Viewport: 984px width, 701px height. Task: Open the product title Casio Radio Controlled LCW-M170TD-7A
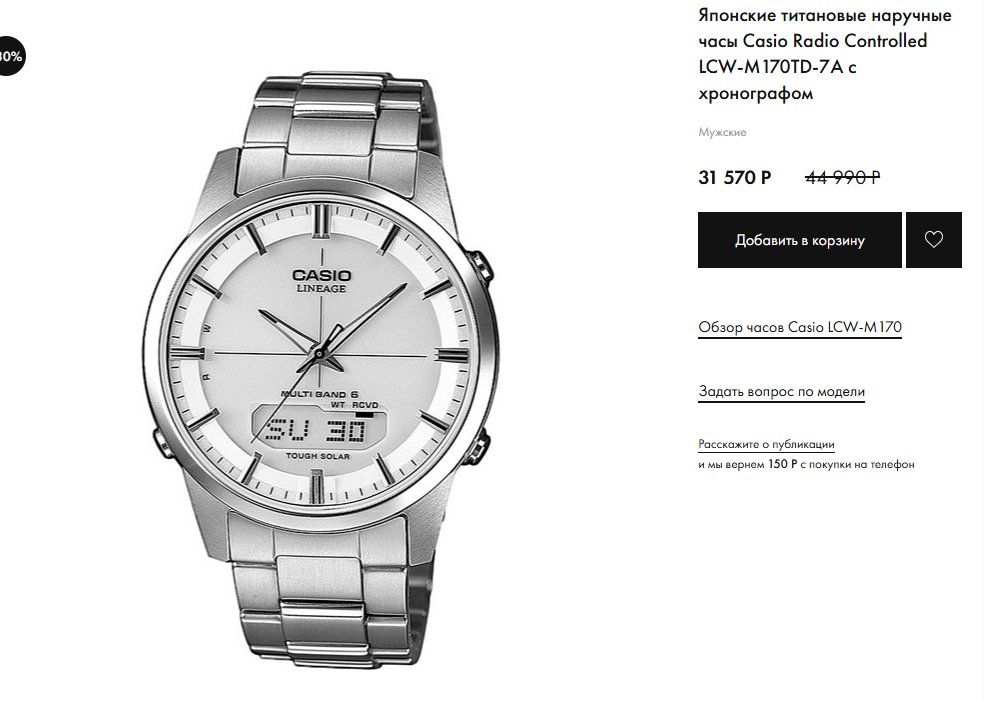(x=825, y=54)
